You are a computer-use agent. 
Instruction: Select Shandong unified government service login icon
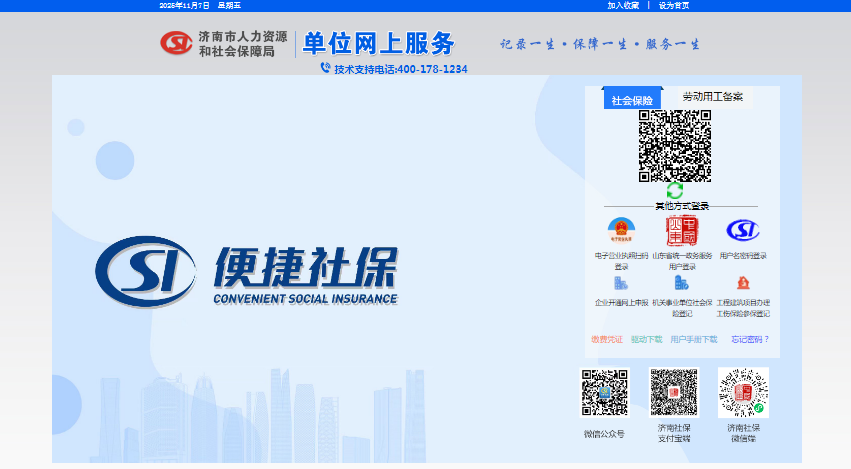(681, 231)
